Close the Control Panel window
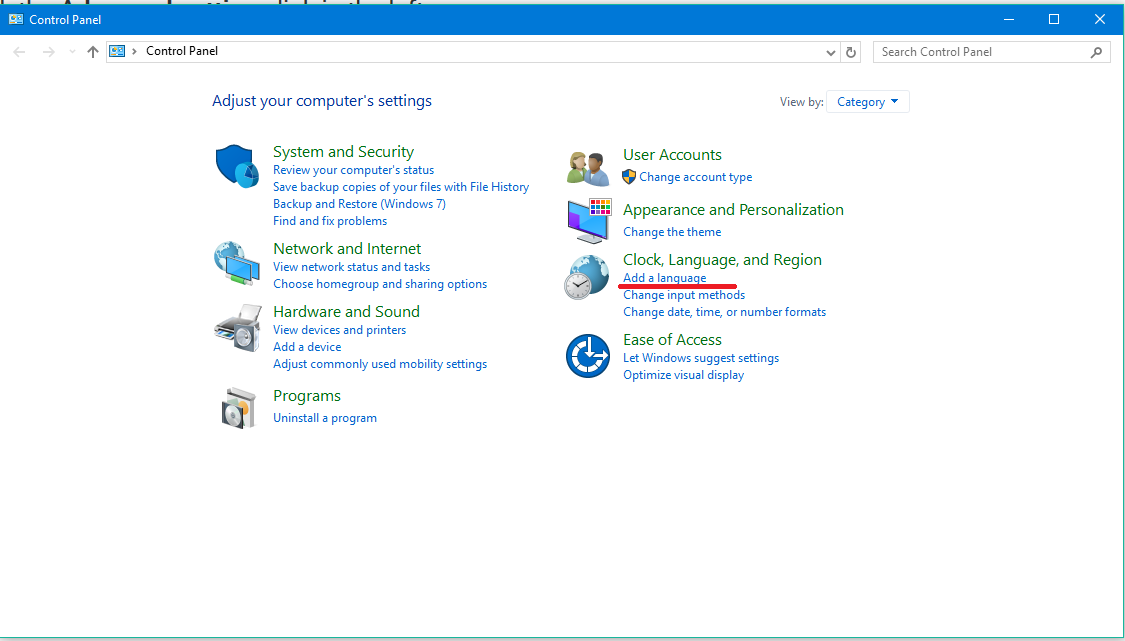Image resolution: width=1125 pixels, height=641 pixels. coord(1099,19)
